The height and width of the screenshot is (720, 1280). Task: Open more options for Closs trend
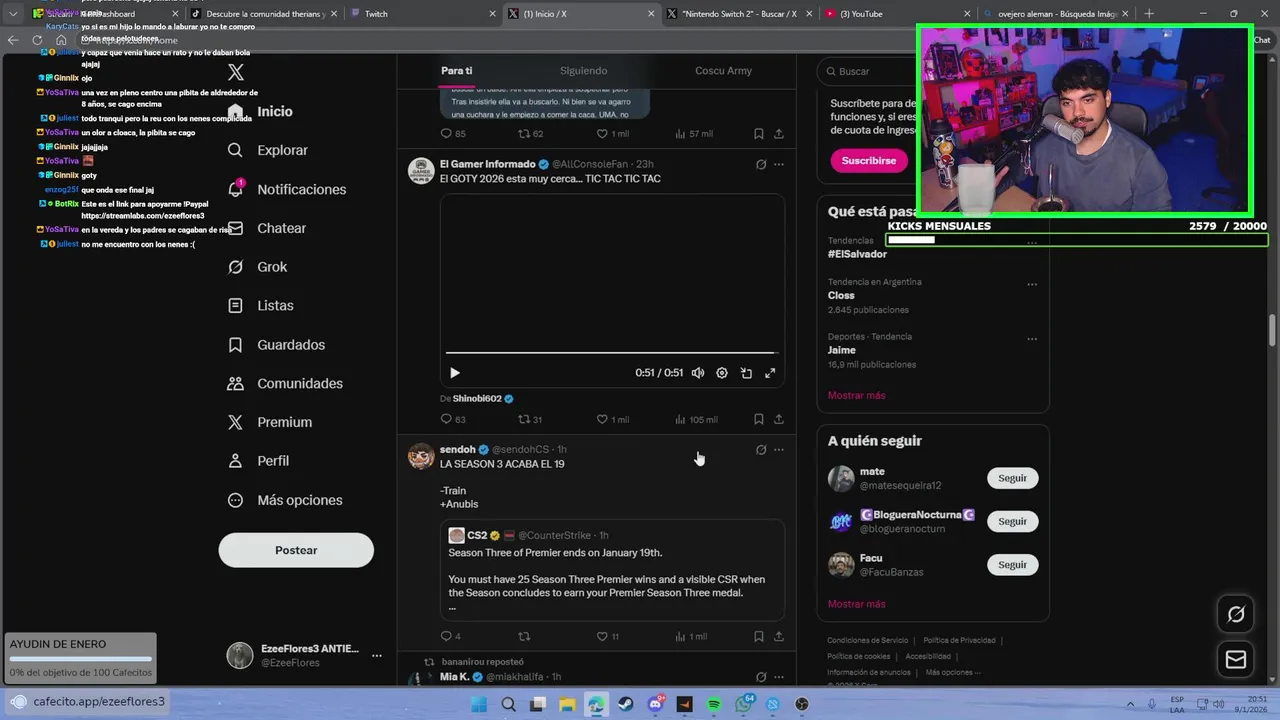[x=1032, y=284]
